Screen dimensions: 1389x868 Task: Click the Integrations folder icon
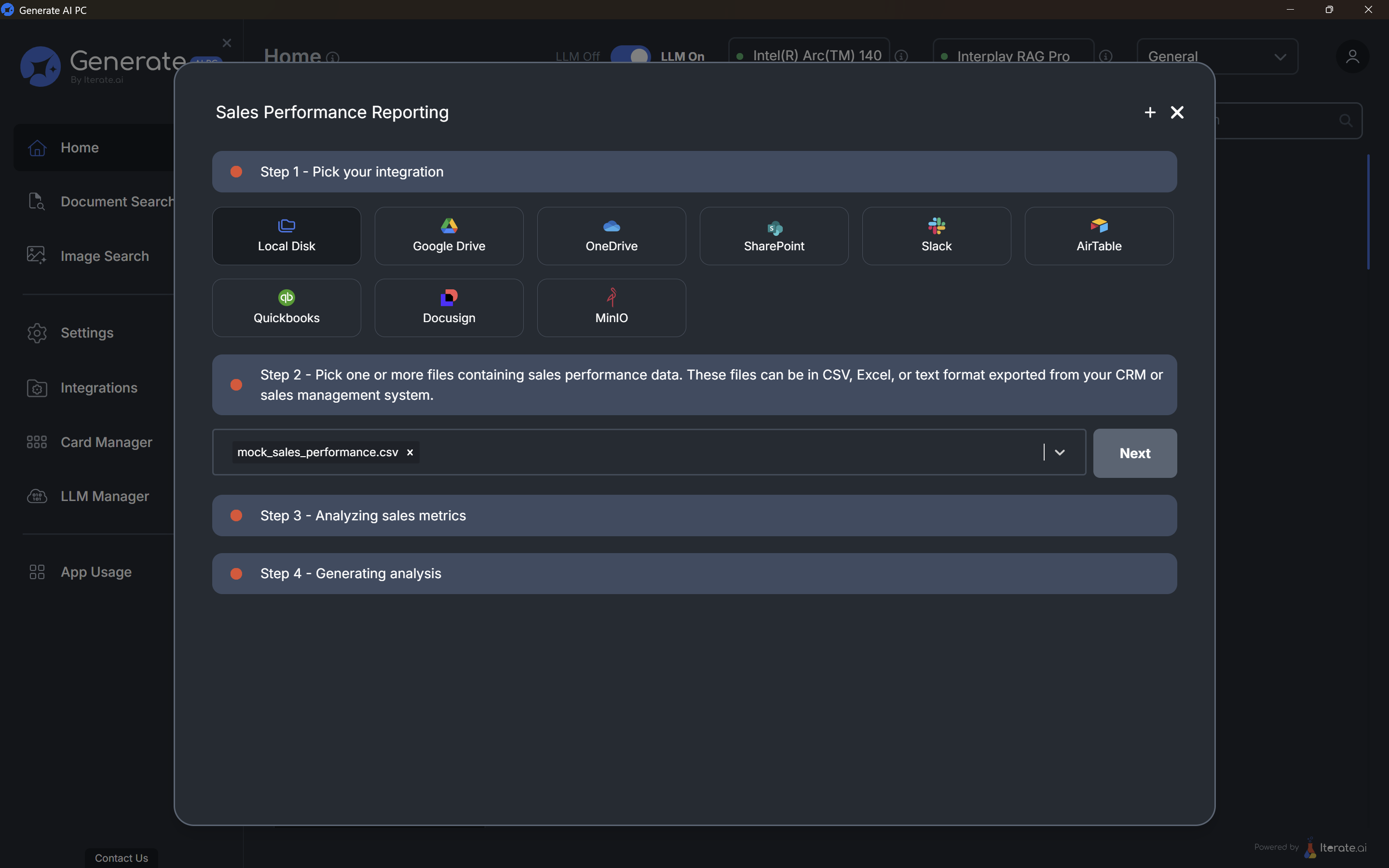point(37,388)
